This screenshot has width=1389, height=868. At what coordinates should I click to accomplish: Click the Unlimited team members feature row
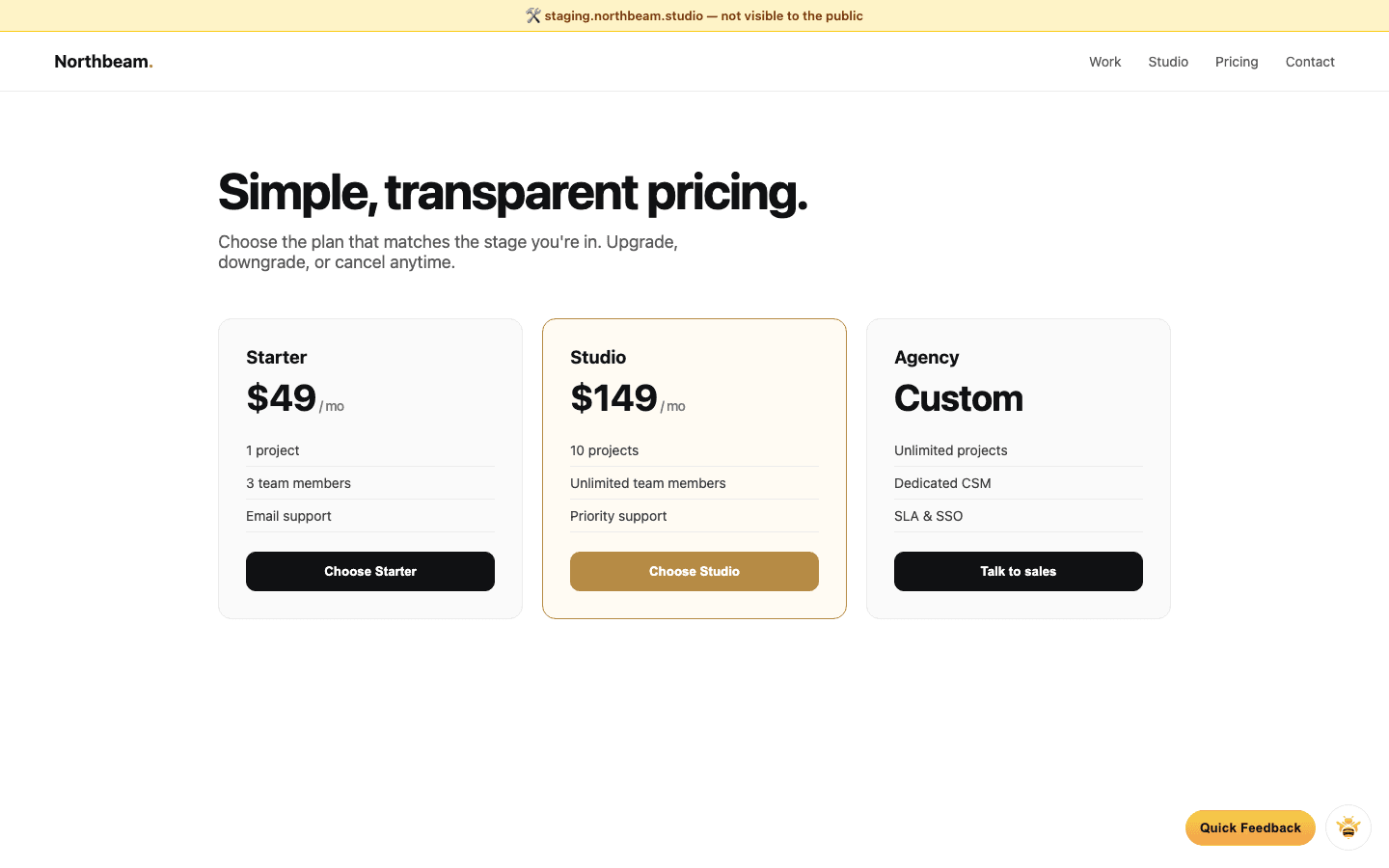point(648,483)
